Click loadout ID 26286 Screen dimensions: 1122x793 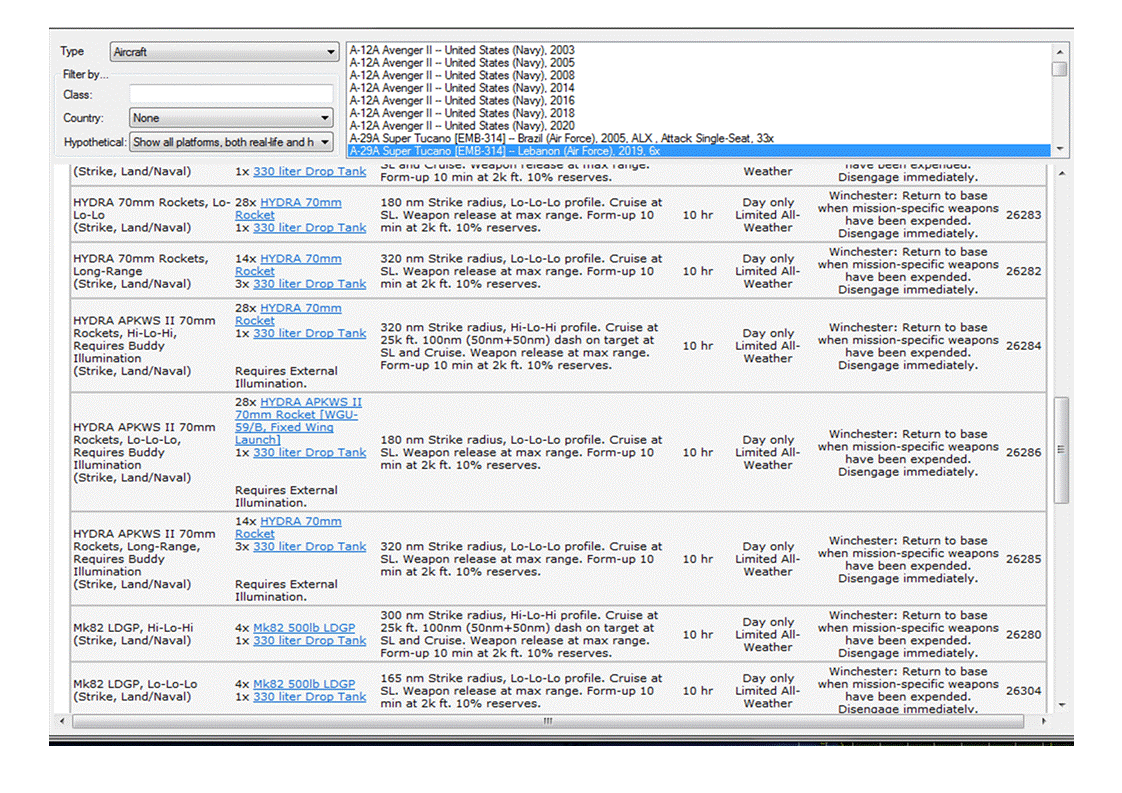point(1023,452)
